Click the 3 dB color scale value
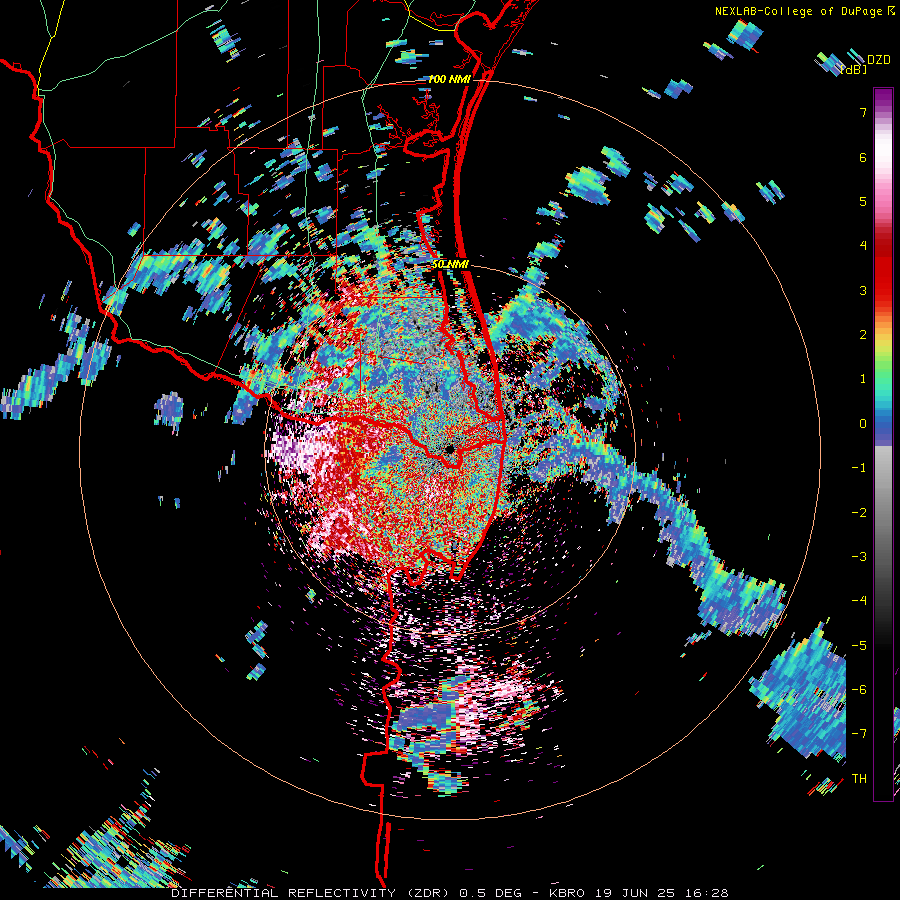900x900 pixels. (x=863, y=290)
